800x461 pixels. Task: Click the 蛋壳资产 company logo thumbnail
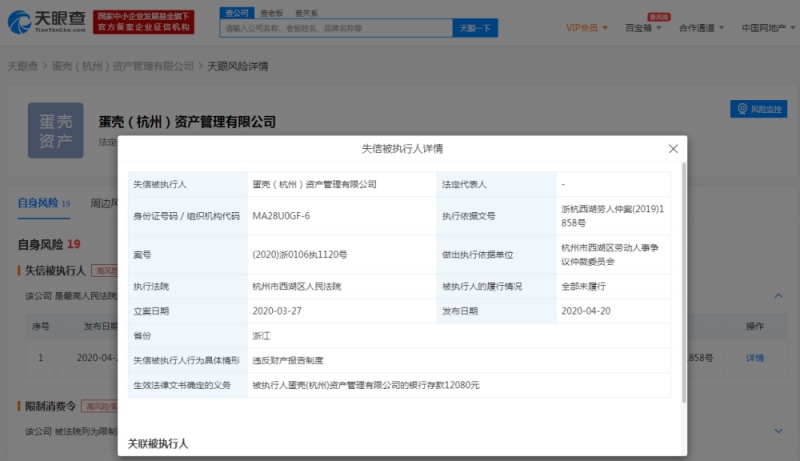pyautogui.click(x=56, y=131)
